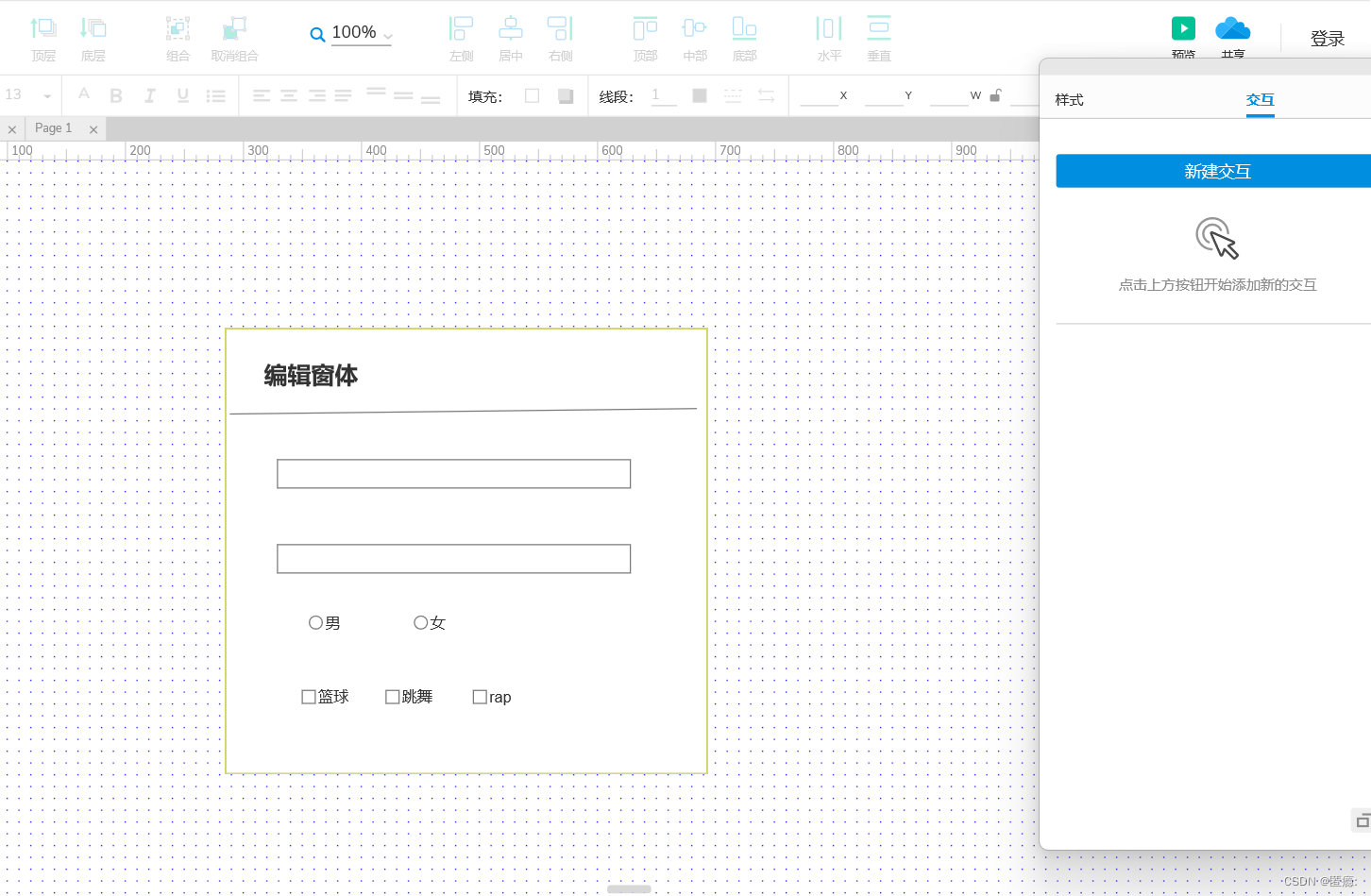The image size is (1371, 896).
Task: Toggle bold formatting
Action: [116, 95]
